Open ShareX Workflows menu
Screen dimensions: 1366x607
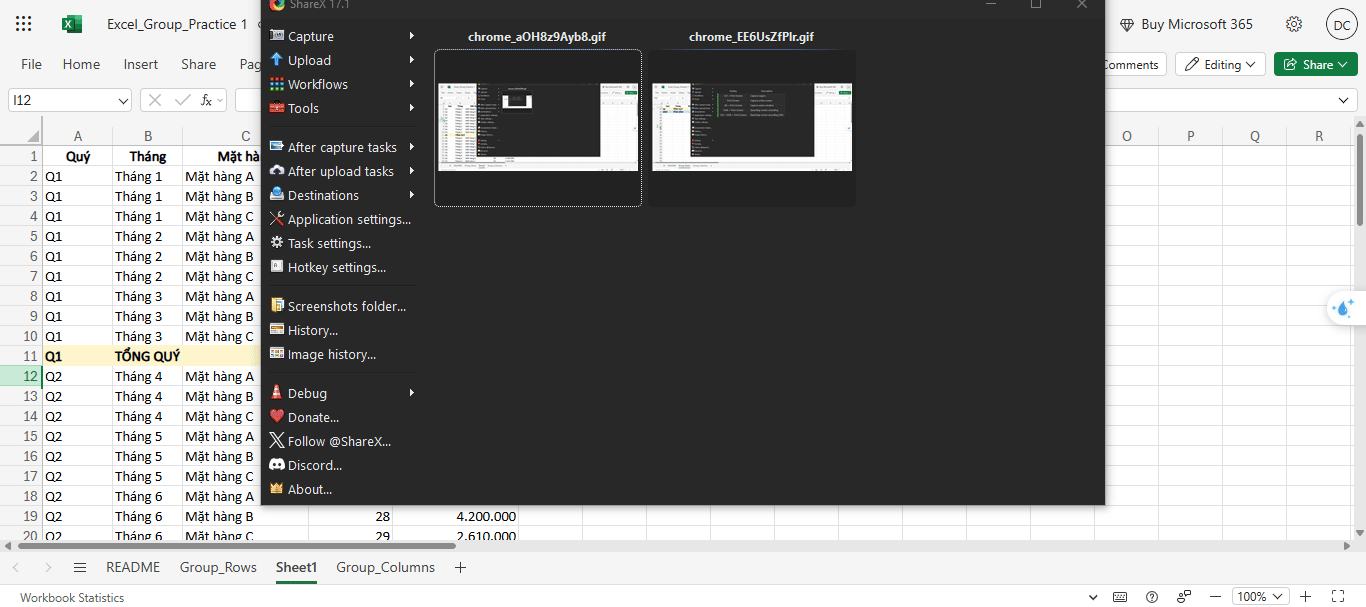coord(342,84)
